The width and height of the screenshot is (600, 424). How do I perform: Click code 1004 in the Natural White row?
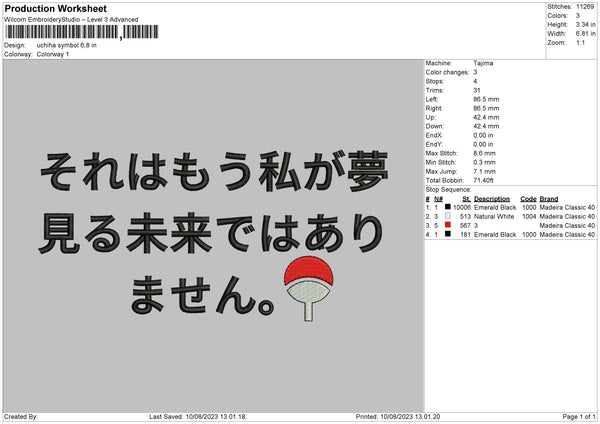point(529,217)
